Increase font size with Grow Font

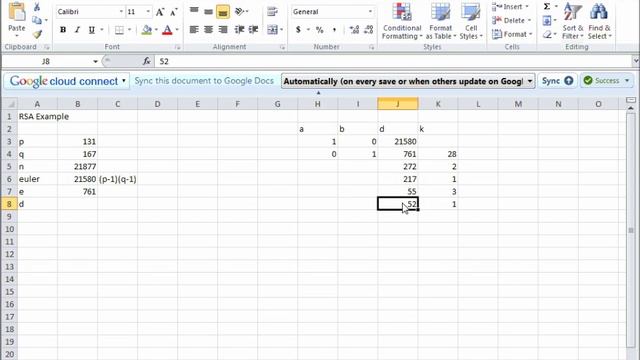pos(160,12)
